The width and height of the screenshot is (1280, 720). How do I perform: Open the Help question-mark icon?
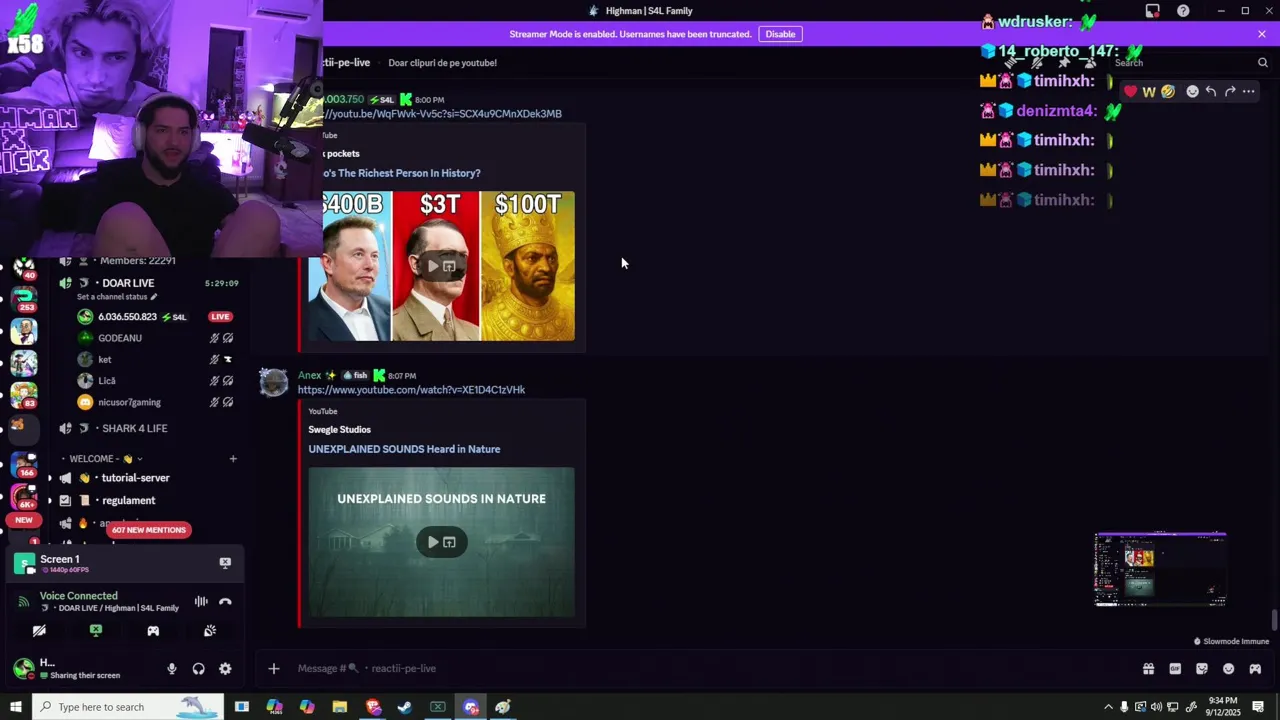[x=1183, y=11]
